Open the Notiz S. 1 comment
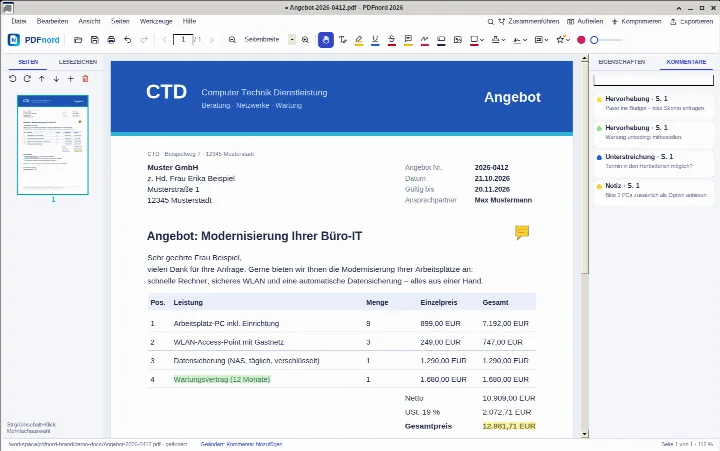 pos(654,190)
